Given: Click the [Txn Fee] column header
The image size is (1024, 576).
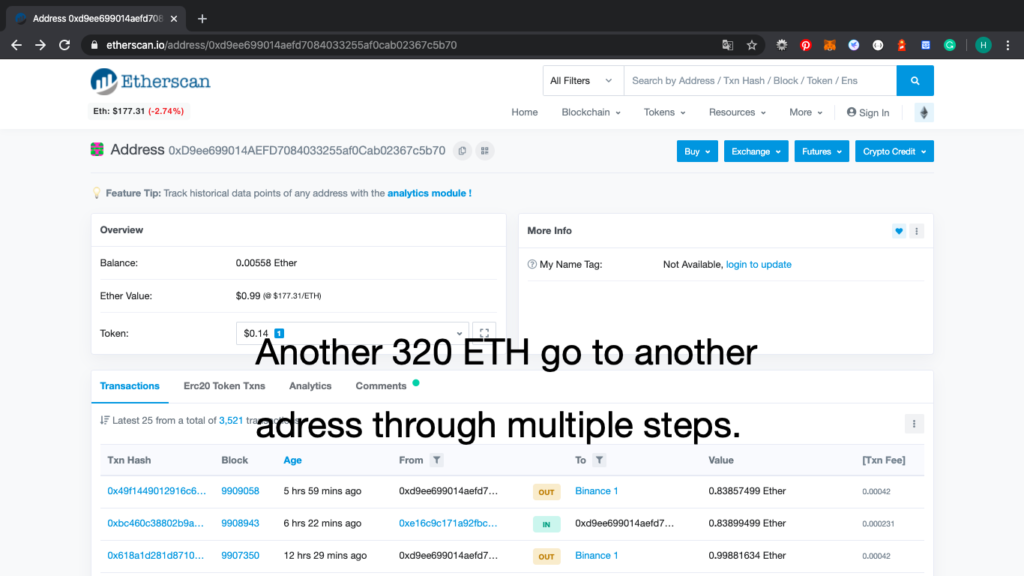Looking at the screenshot, I should [x=884, y=460].
